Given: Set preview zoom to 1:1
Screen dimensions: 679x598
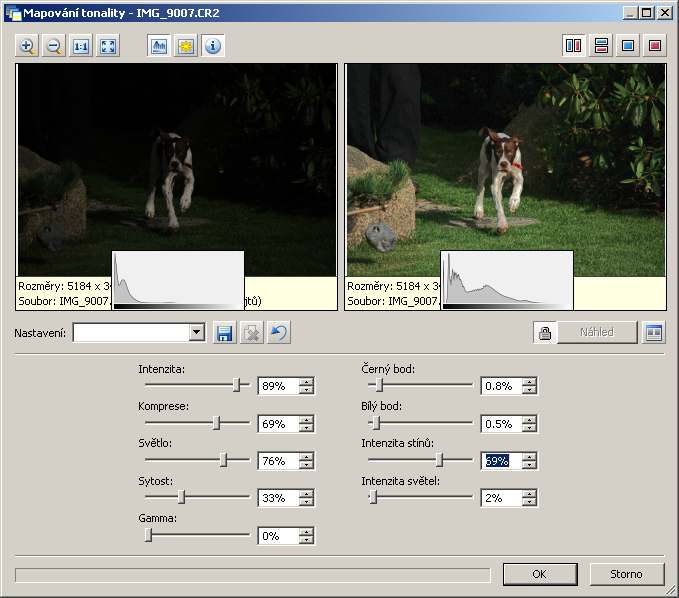Looking at the screenshot, I should coord(81,46).
